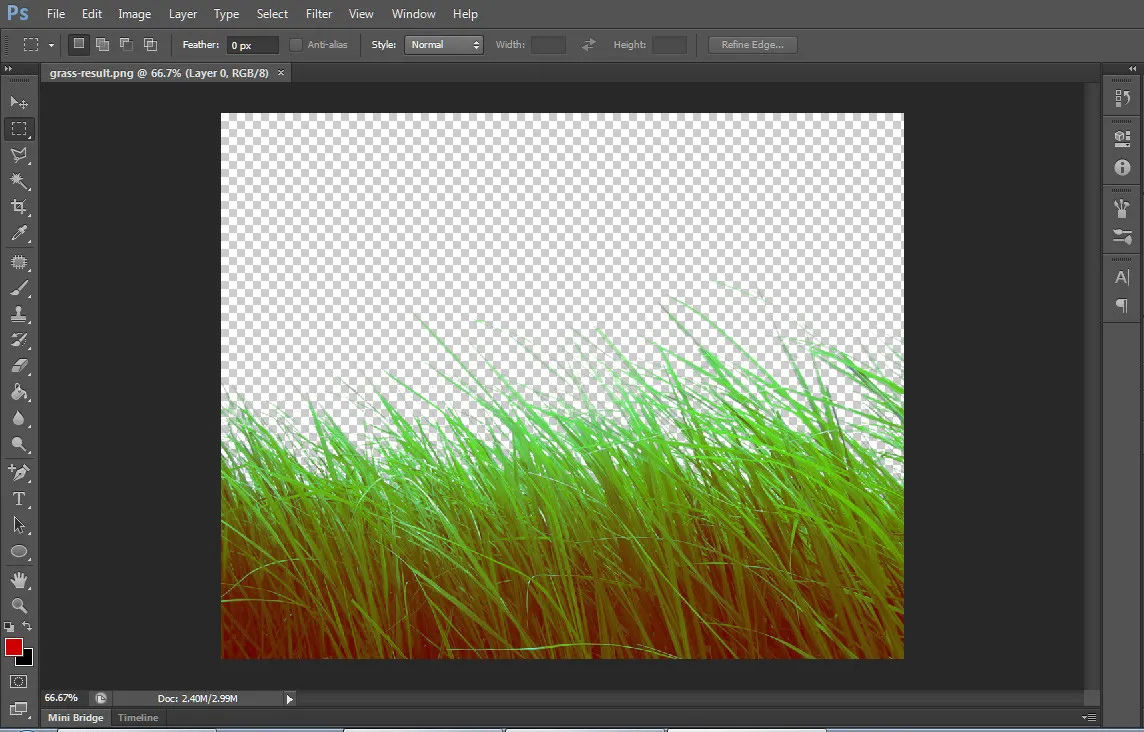Screen dimensions: 1144x732
Task: Select the Clone Stamp tool
Action: click(19, 315)
